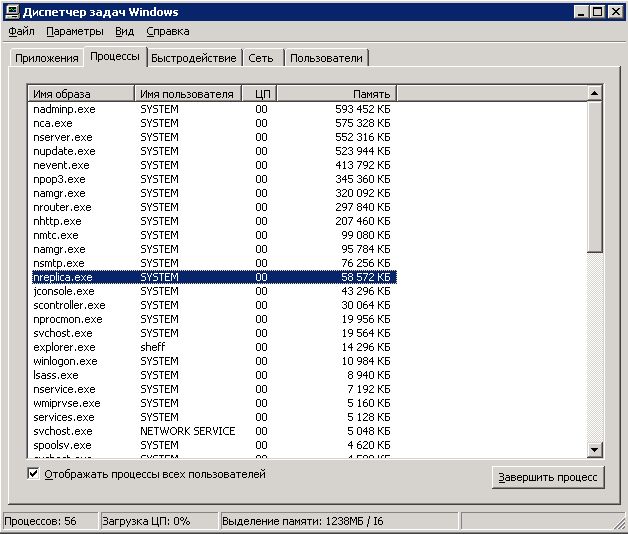Sort by the Память column header
The image size is (628, 534).
point(336,94)
